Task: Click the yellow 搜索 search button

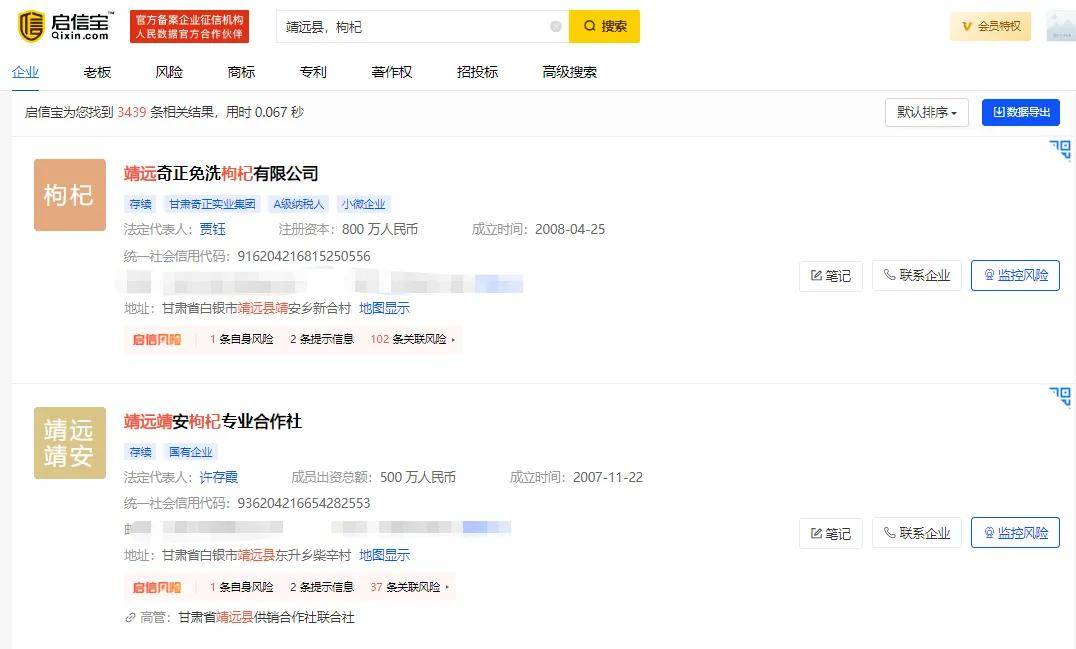Action: tap(605, 27)
